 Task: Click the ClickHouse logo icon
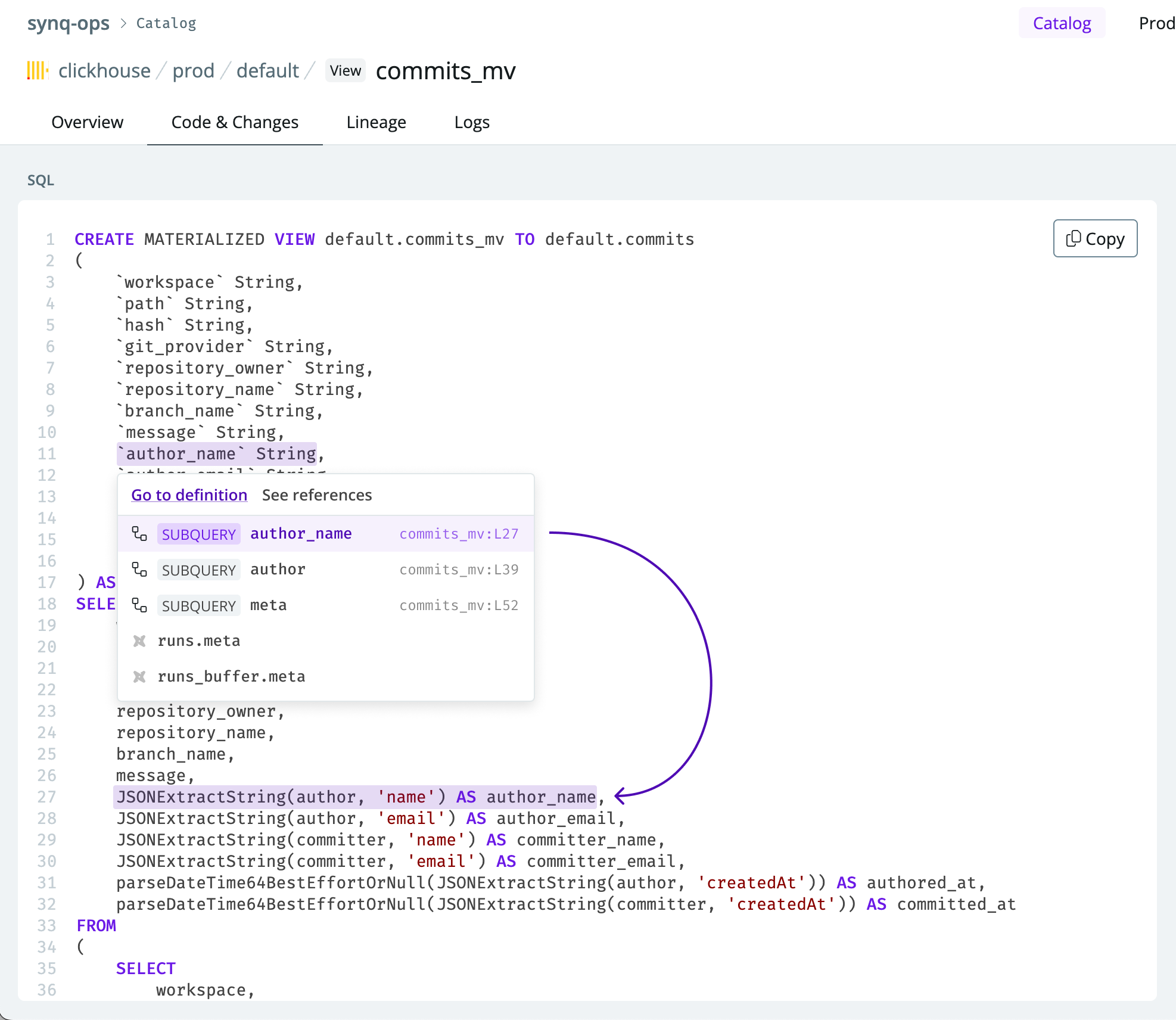[x=37, y=70]
